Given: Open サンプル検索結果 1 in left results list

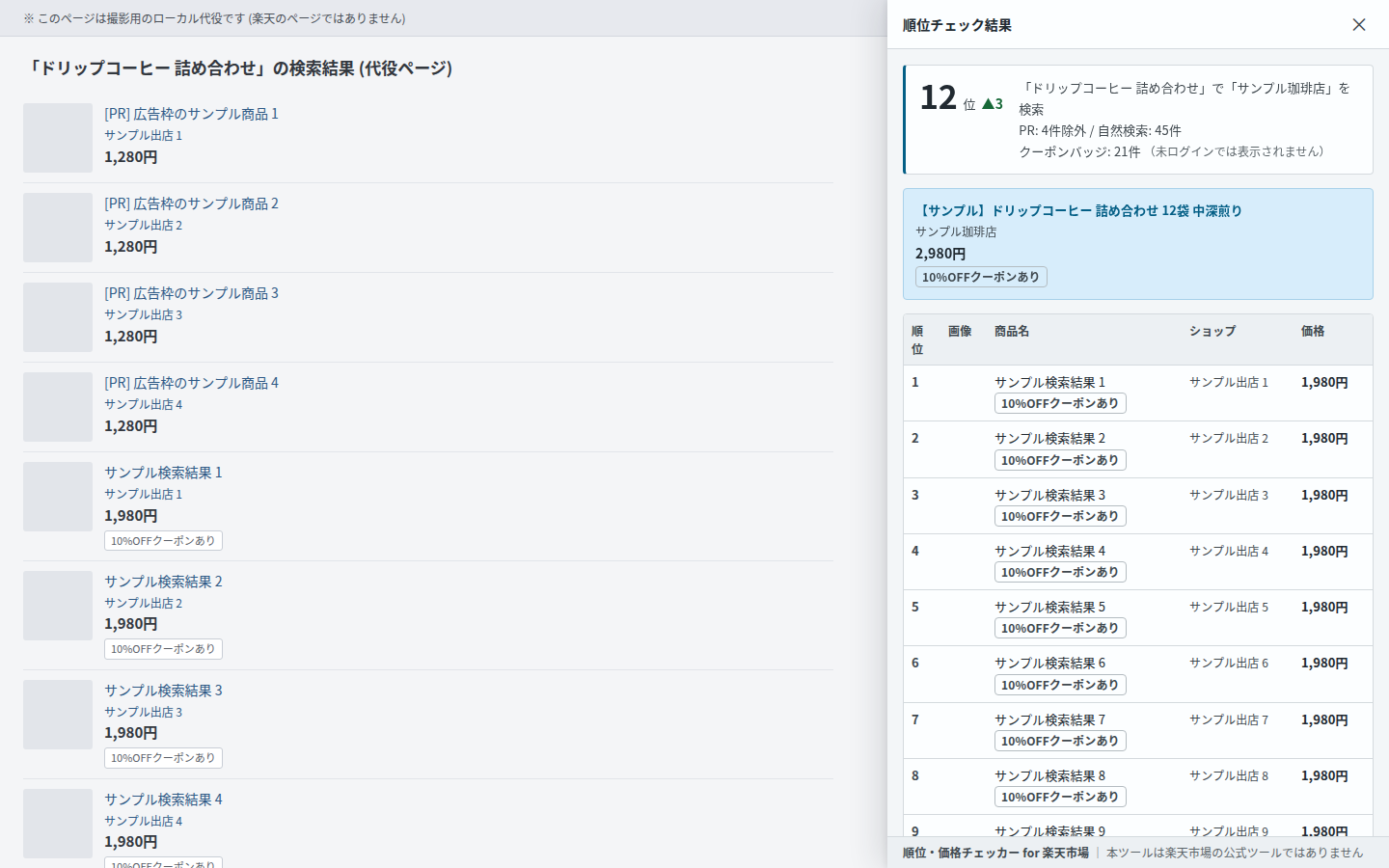Looking at the screenshot, I should click(163, 473).
